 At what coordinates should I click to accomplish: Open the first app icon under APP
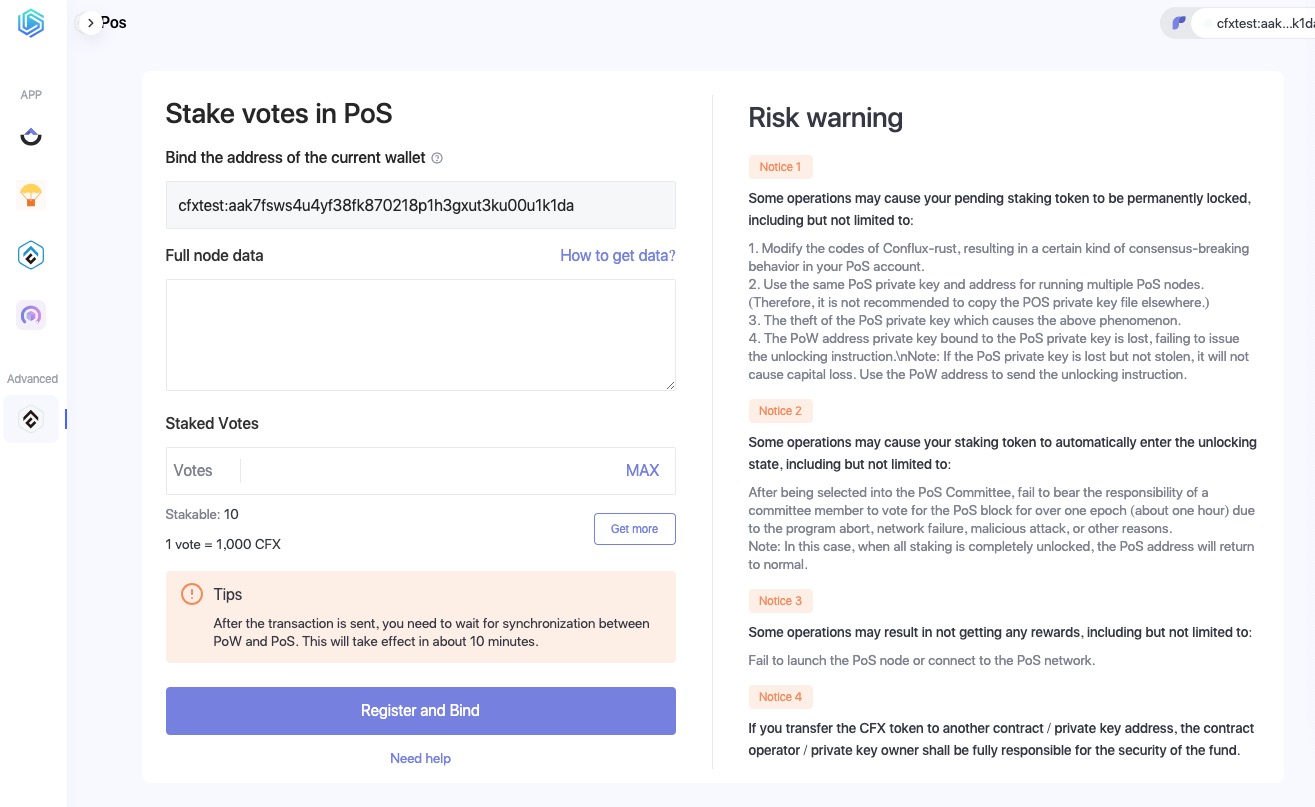coord(31,137)
